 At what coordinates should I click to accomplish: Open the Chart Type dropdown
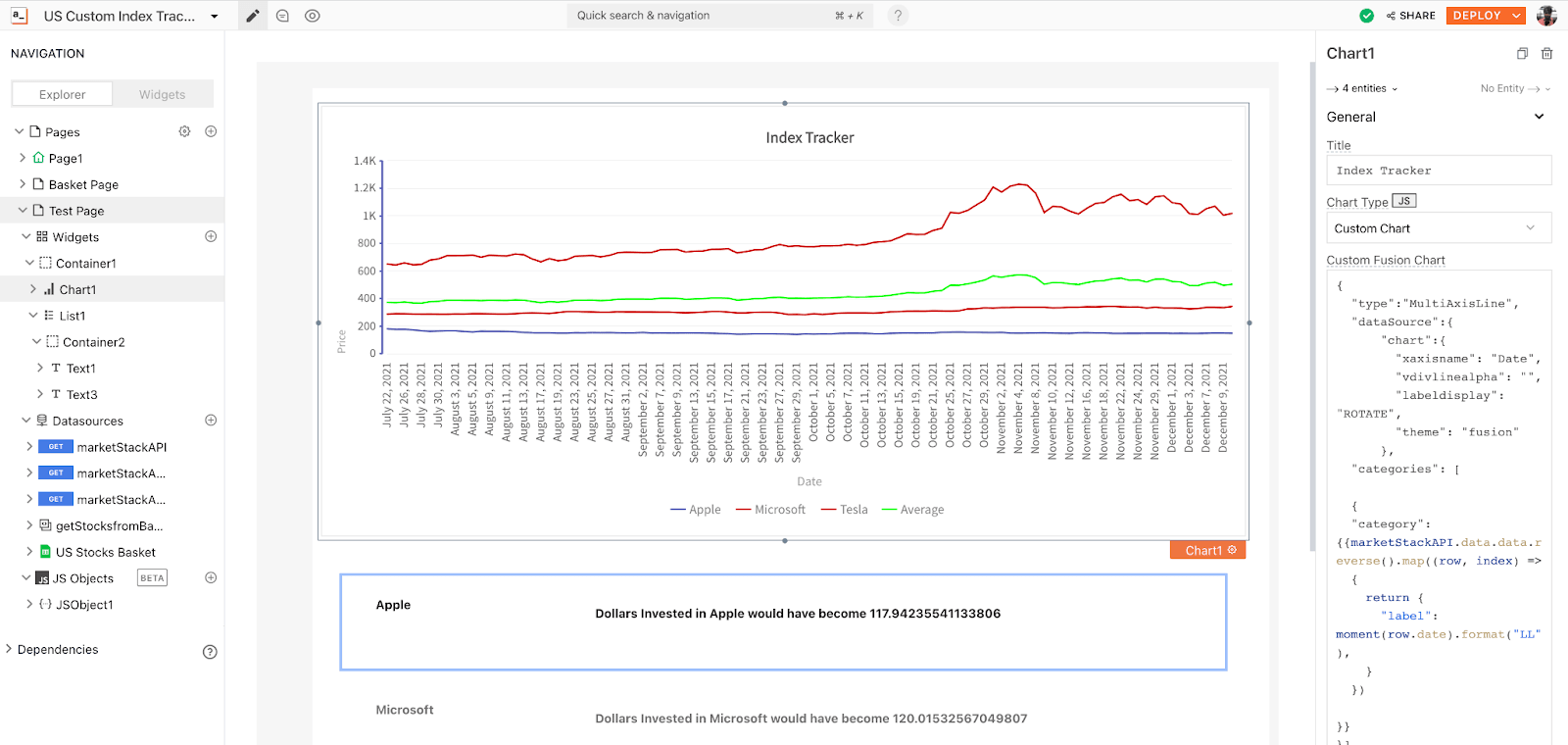[x=1438, y=228]
